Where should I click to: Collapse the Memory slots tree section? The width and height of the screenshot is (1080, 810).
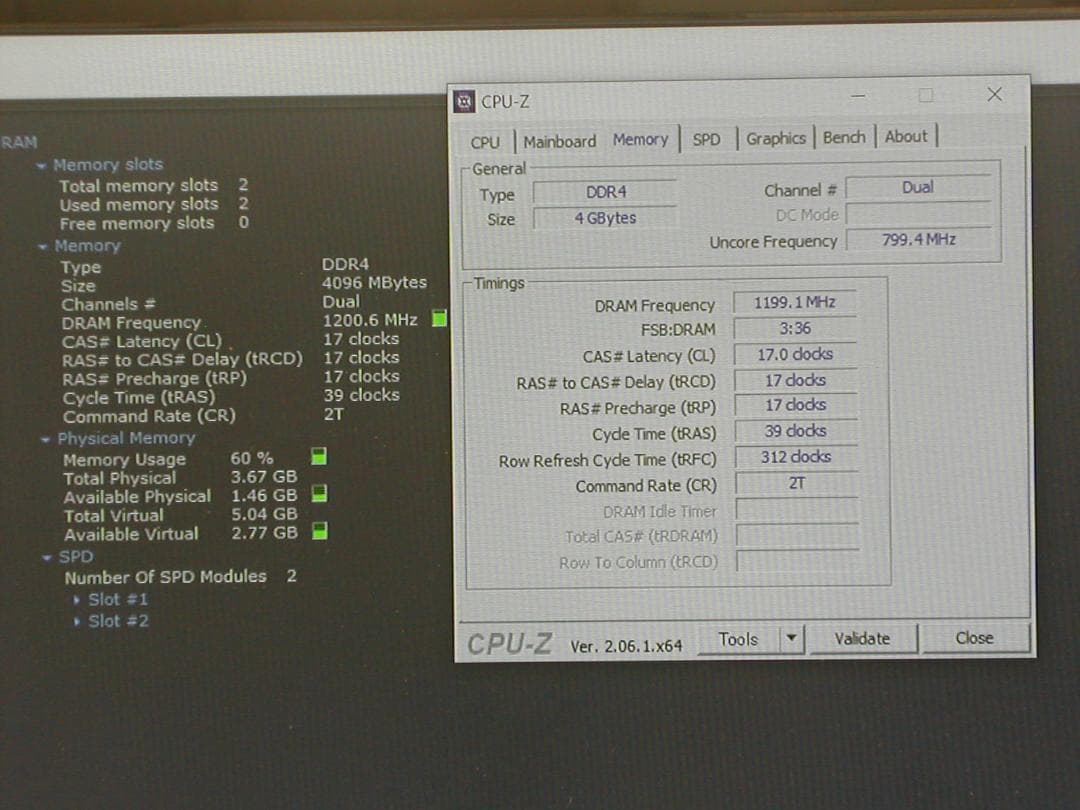(x=41, y=165)
